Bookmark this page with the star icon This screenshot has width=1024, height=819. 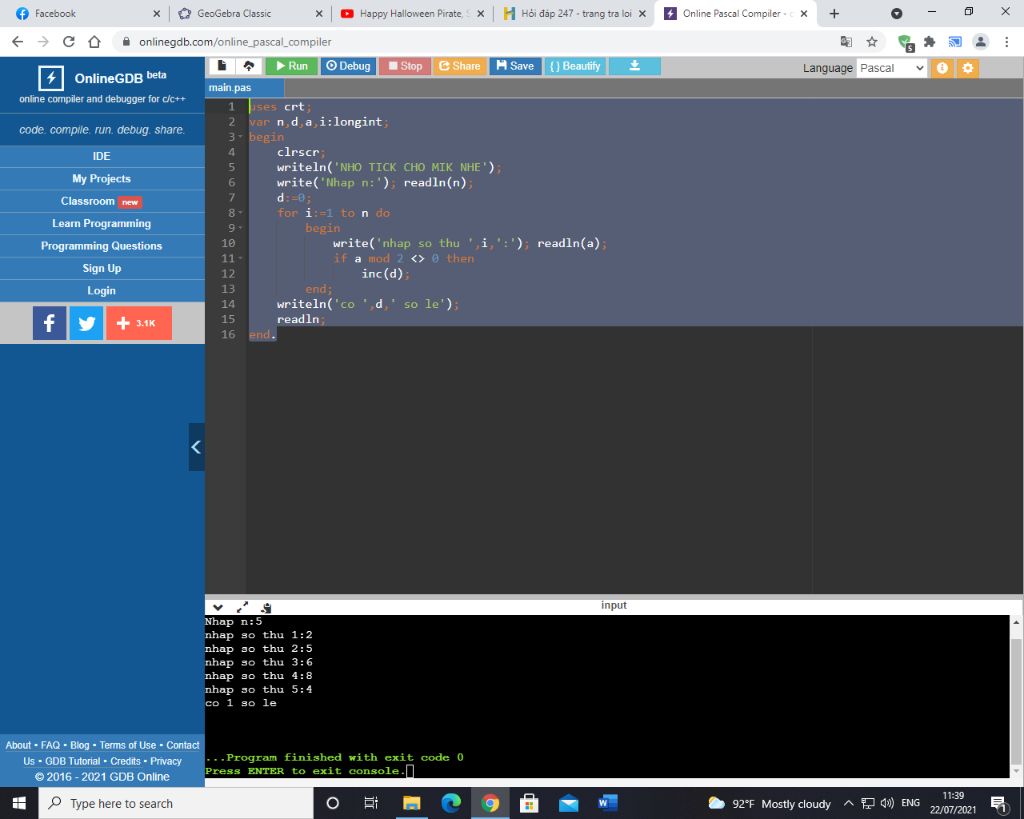click(x=872, y=42)
